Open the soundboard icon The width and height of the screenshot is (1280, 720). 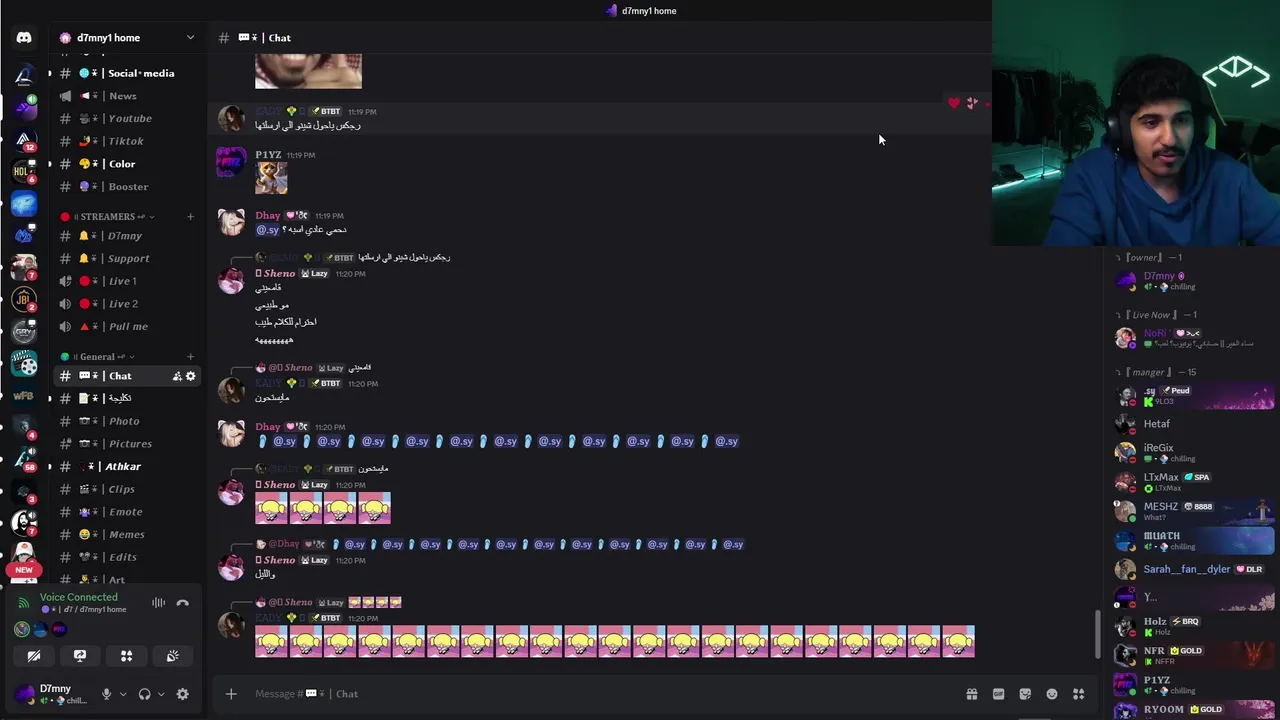[172, 656]
